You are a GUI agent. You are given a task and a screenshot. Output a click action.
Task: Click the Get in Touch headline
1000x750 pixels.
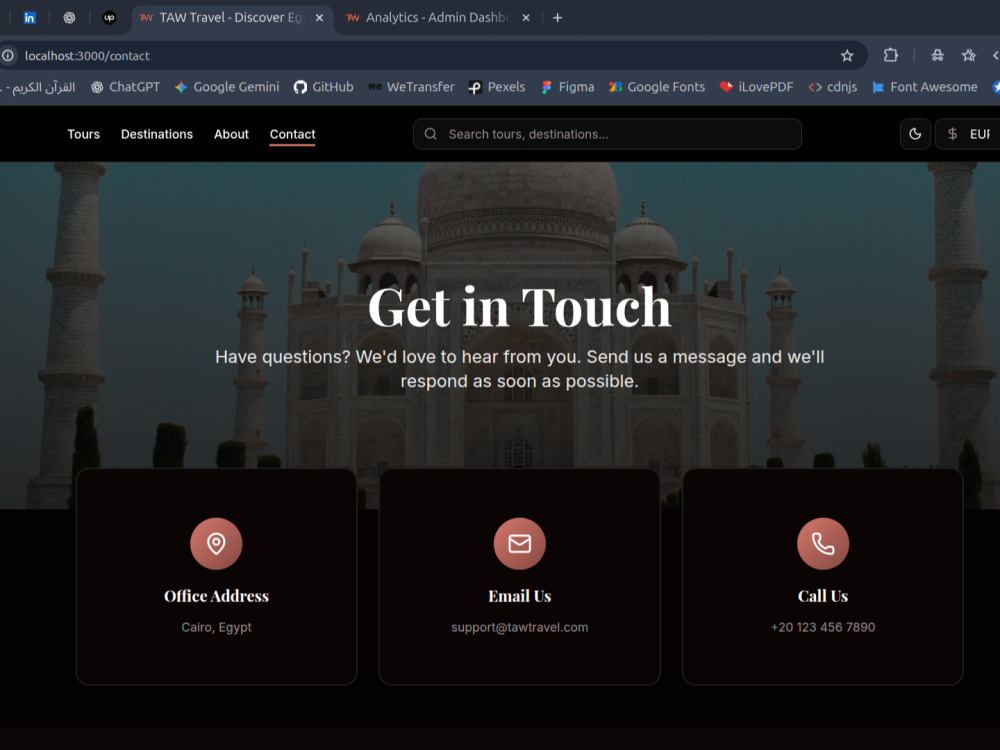[520, 307]
